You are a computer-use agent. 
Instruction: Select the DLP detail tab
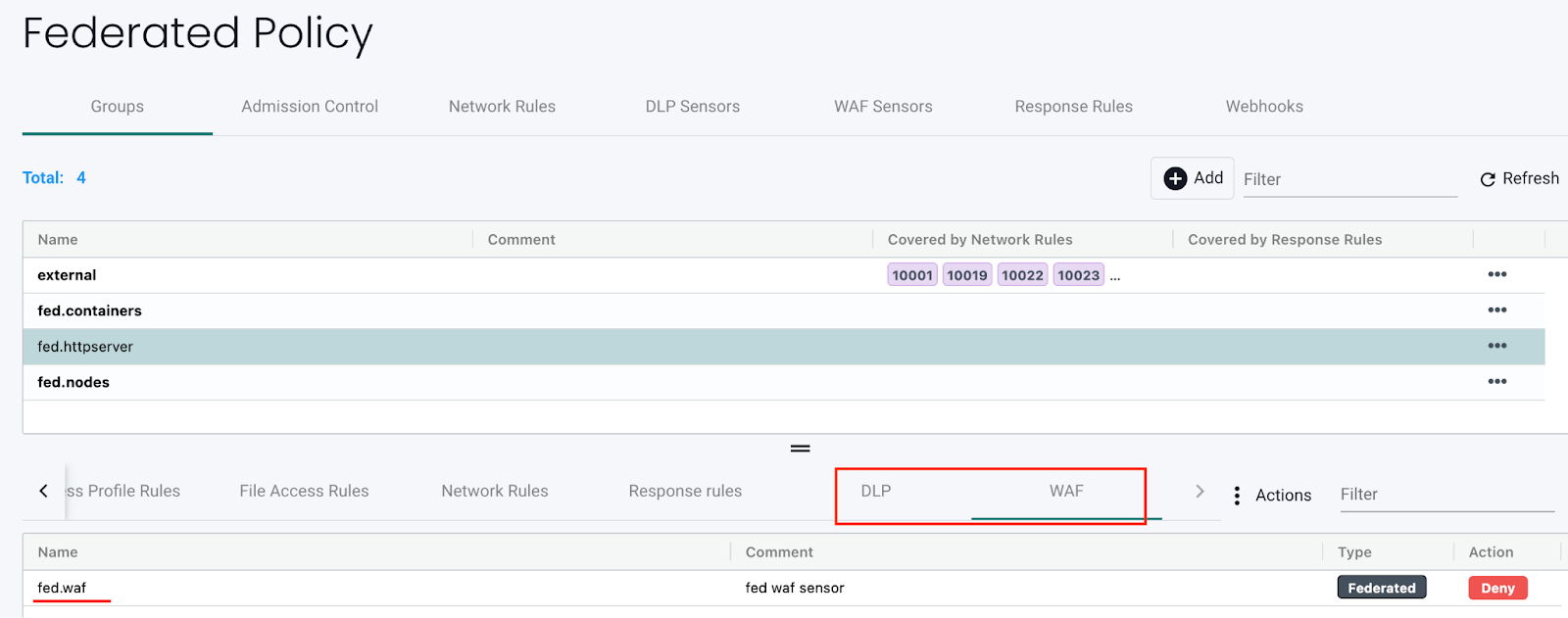tap(876, 492)
